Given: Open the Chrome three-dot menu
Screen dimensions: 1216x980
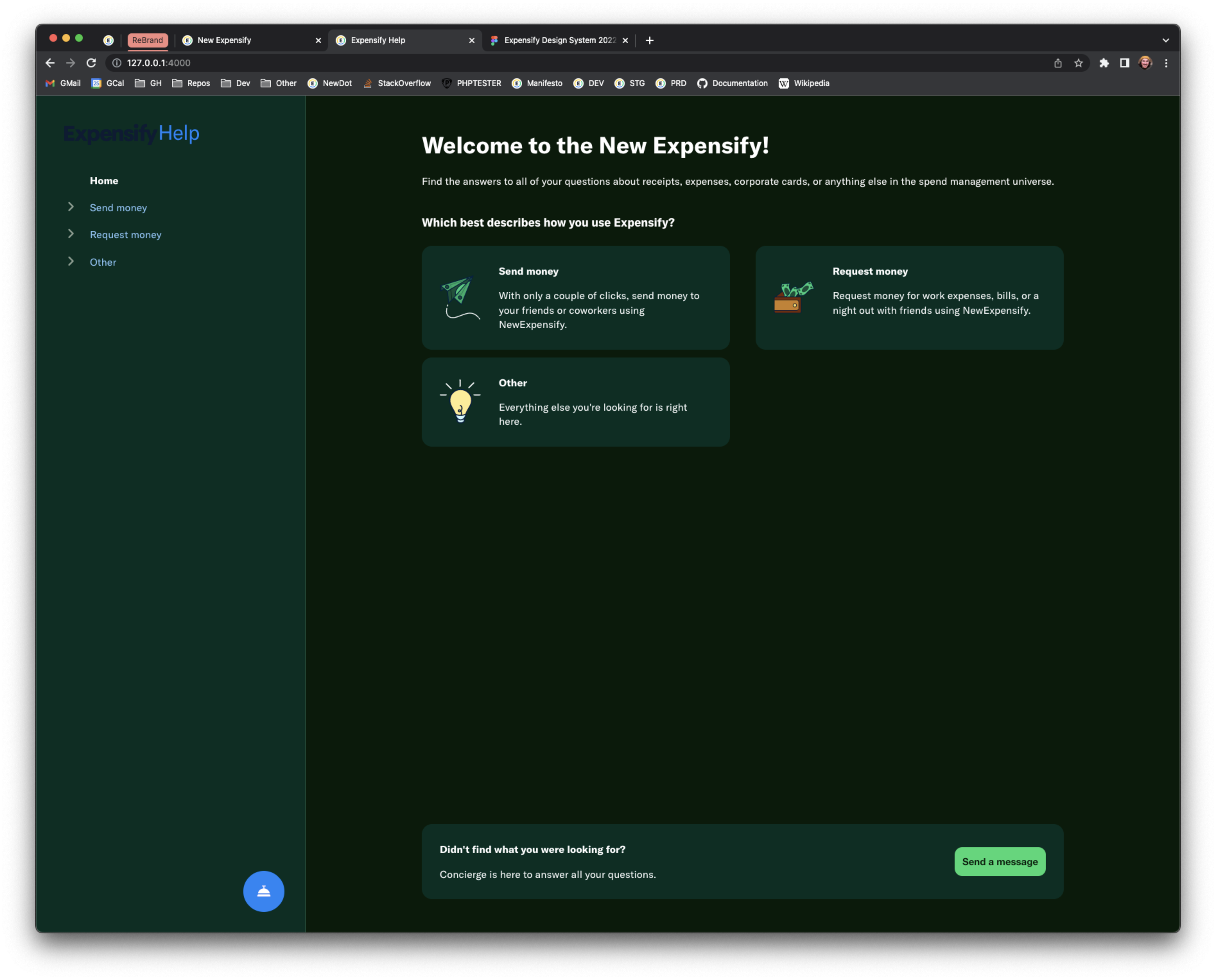Looking at the screenshot, I should tap(1166, 63).
